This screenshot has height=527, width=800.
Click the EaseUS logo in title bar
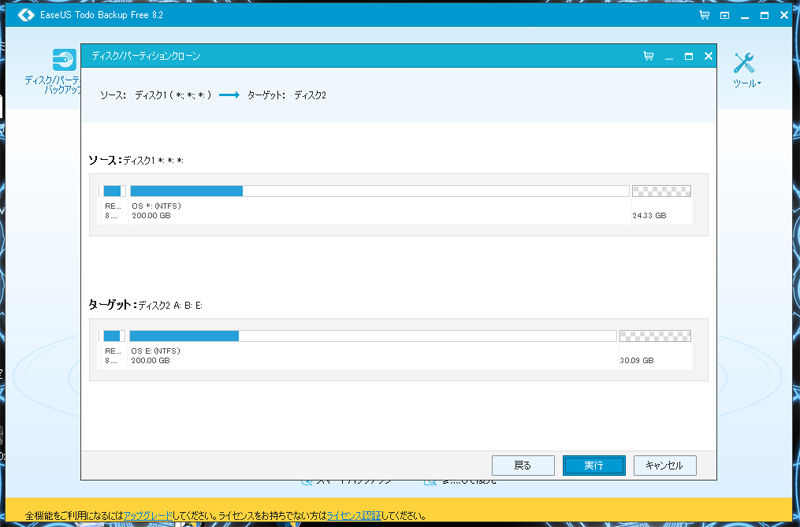[26, 15]
